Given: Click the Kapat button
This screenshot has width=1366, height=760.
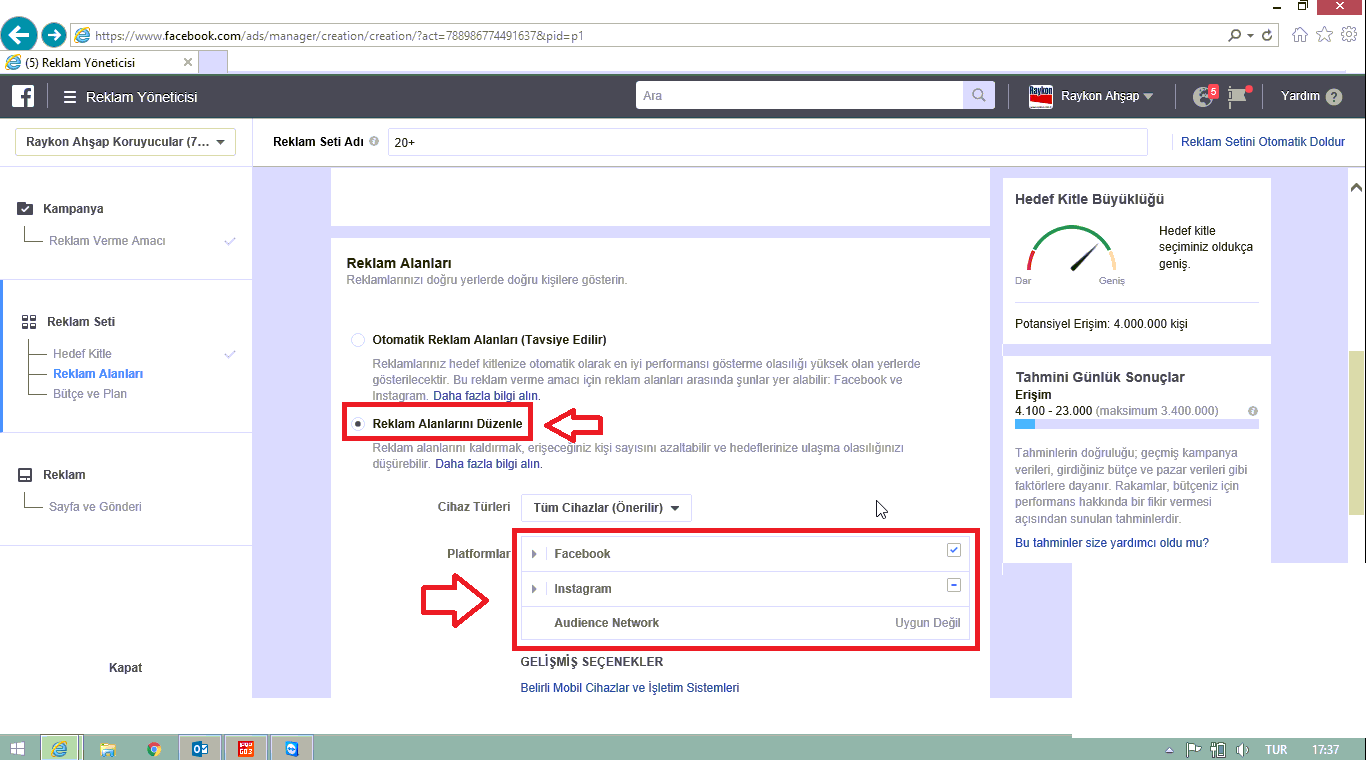Looking at the screenshot, I should (125, 668).
